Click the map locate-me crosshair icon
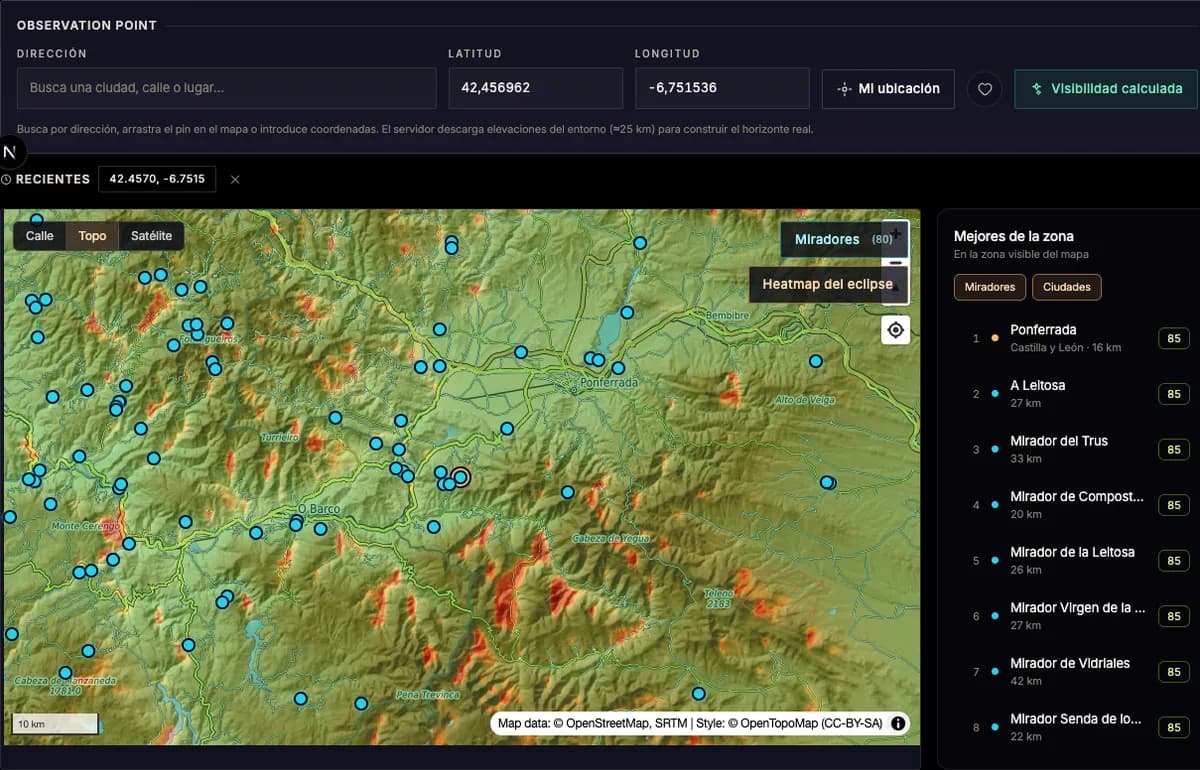 tap(896, 330)
